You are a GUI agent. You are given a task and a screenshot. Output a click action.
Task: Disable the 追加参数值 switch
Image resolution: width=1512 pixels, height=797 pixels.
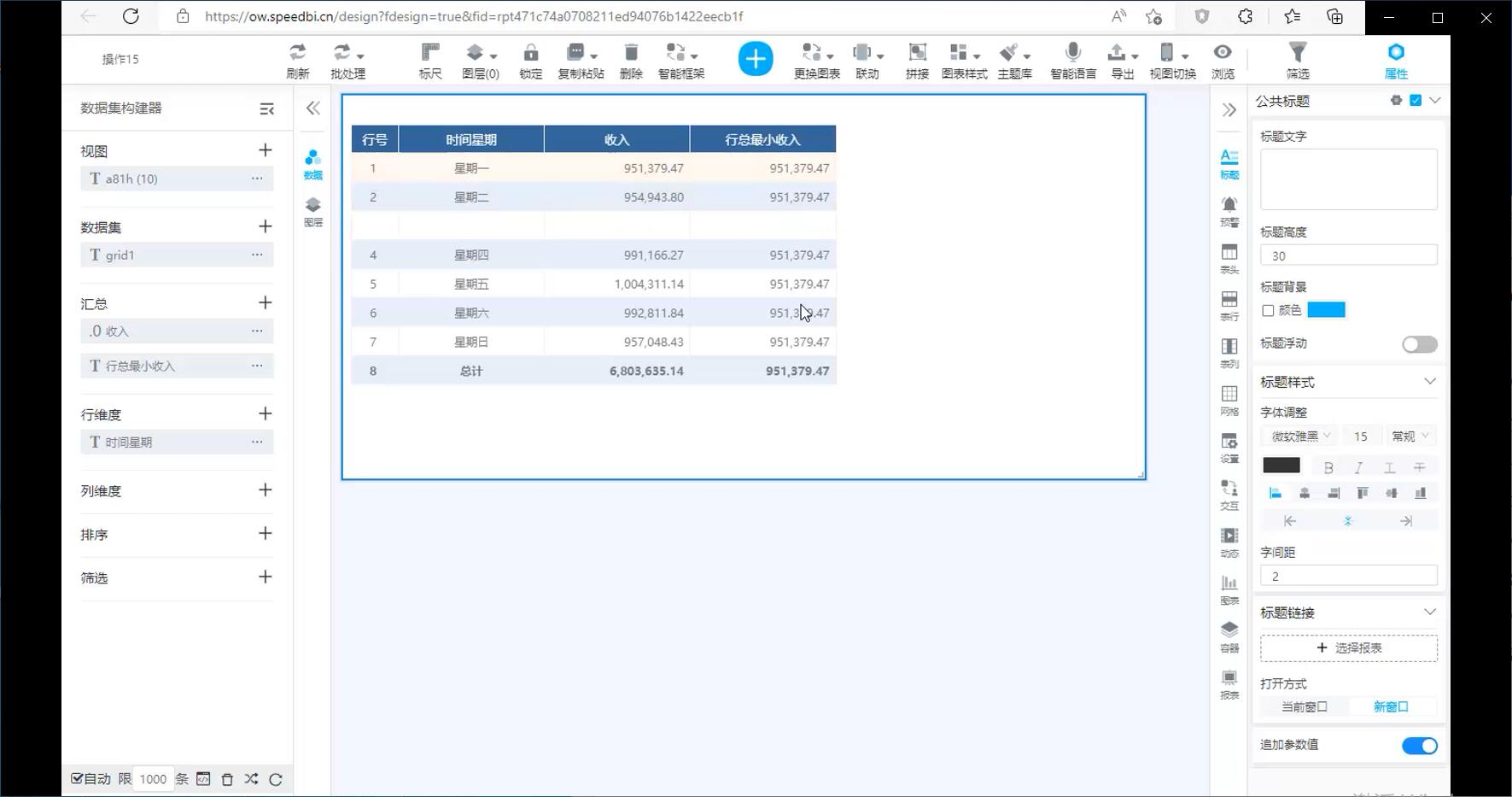(1419, 746)
